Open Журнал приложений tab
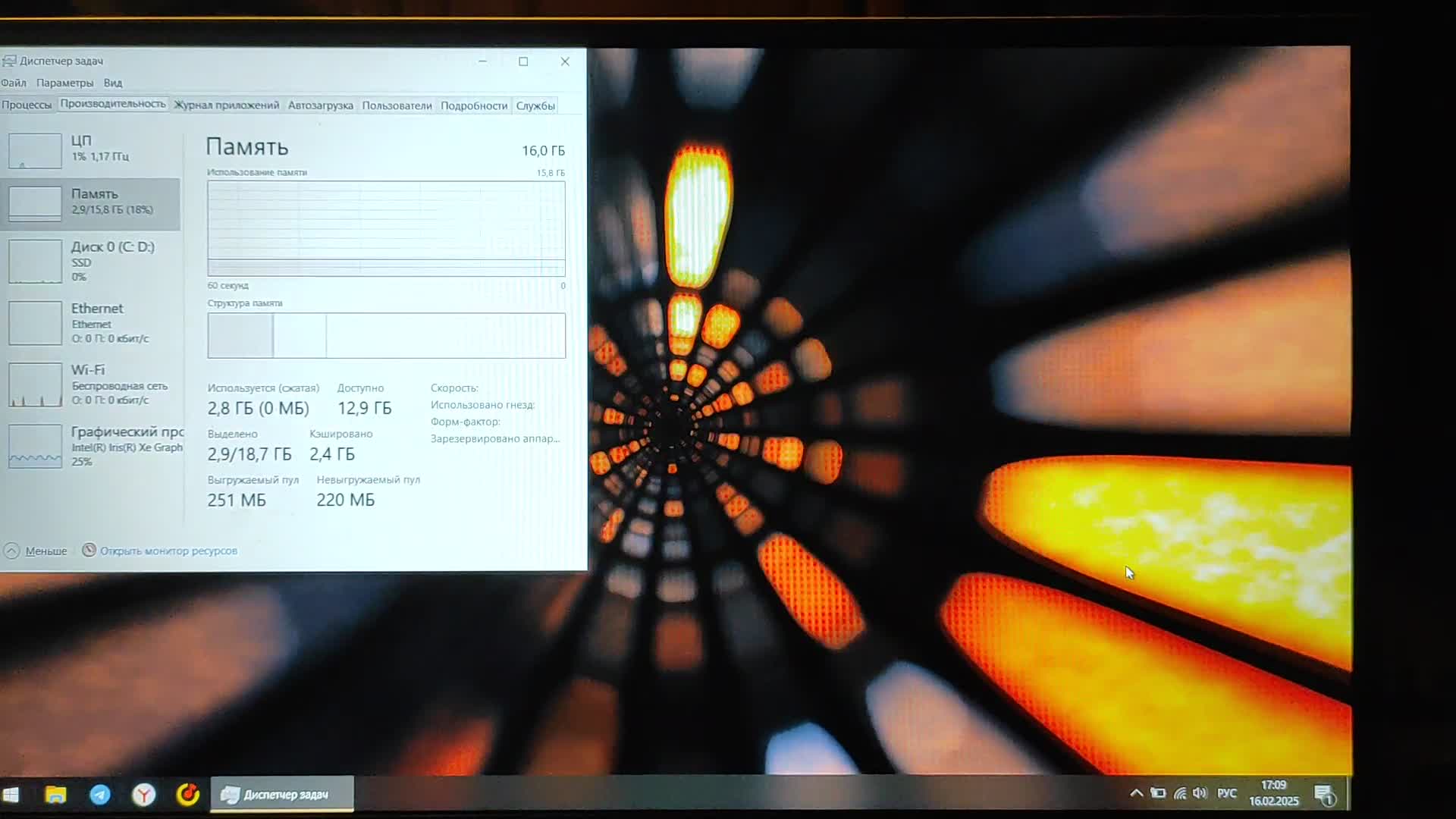This screenshot has width=1456, height=819. (226, 105)
